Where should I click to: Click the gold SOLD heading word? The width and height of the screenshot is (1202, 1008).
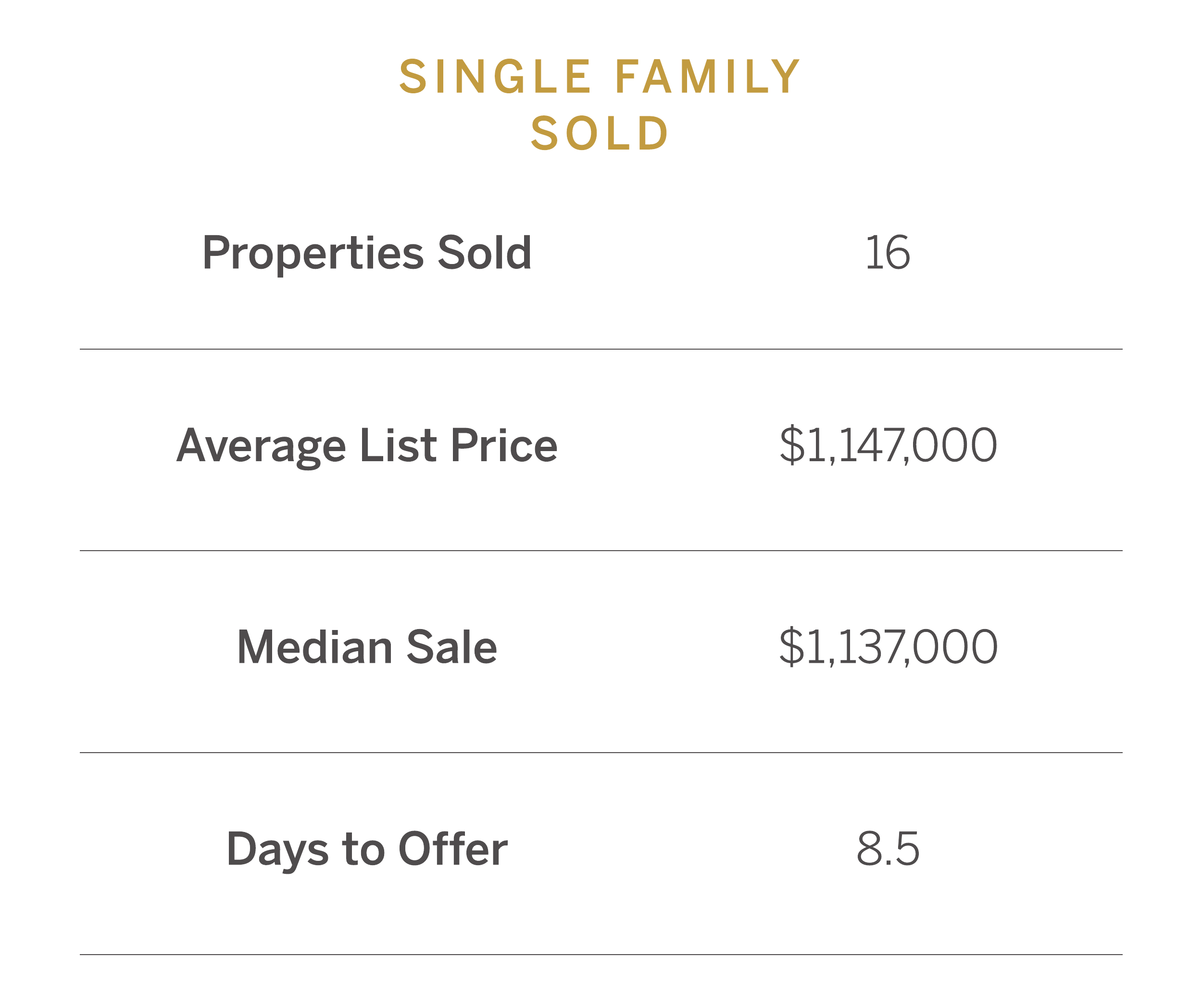click(x=600, y=133)
